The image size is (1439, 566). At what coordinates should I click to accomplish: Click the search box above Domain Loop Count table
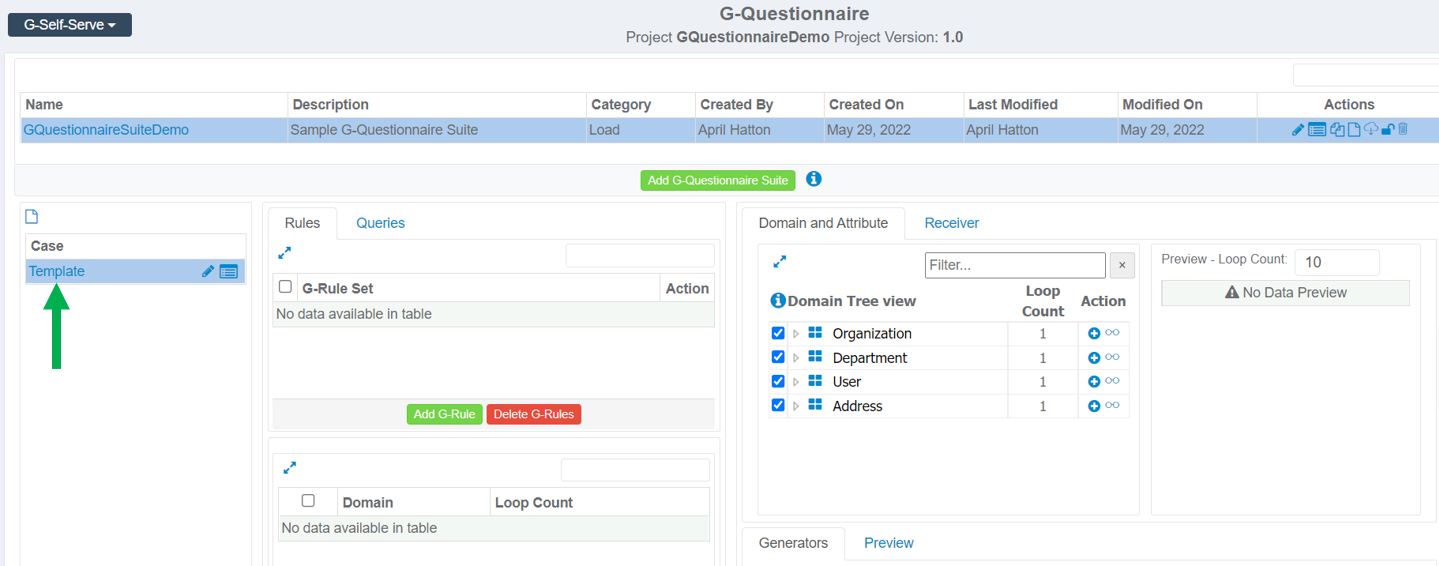point(635,470)
